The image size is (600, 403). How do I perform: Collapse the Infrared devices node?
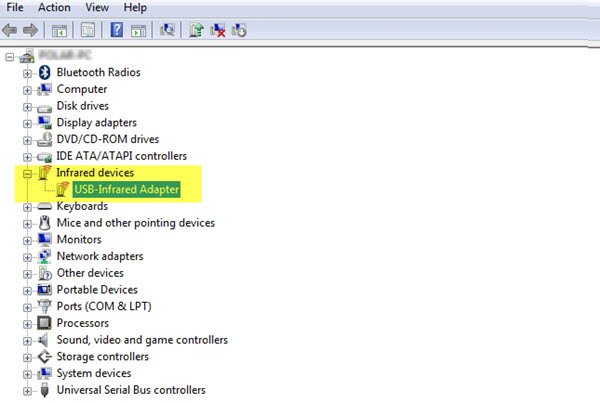(x=27, y=174)
